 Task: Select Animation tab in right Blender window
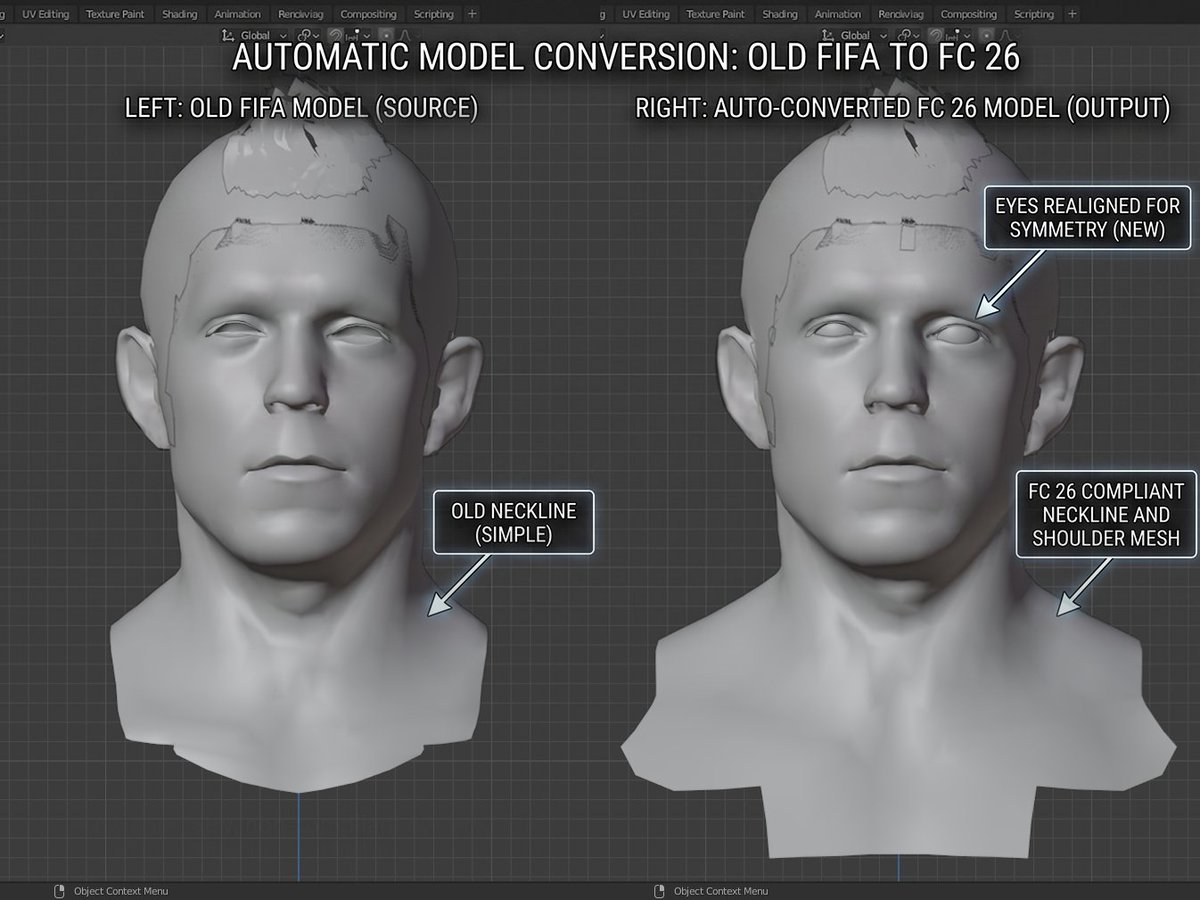[838, 14]
